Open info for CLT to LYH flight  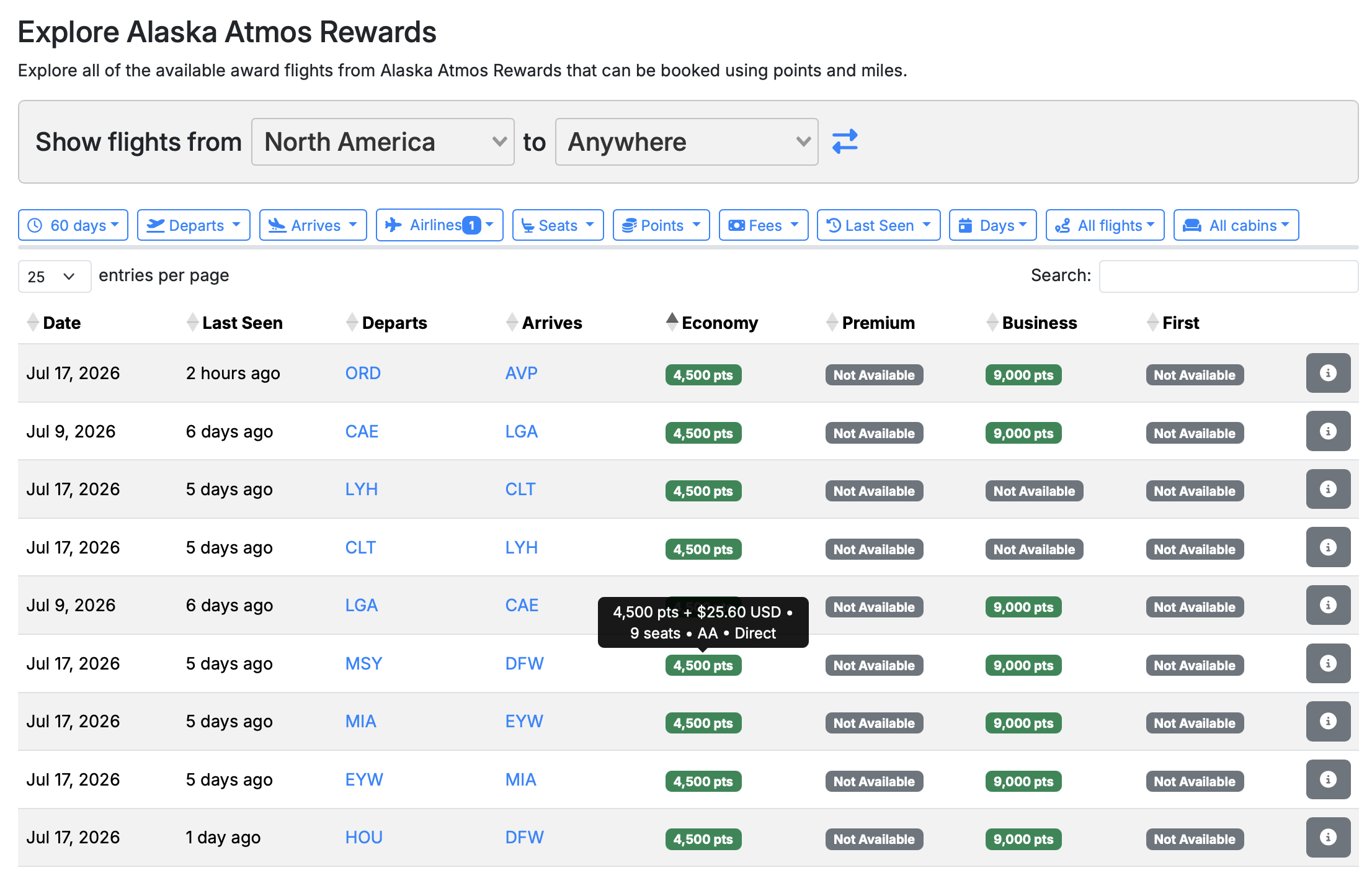1328,547
